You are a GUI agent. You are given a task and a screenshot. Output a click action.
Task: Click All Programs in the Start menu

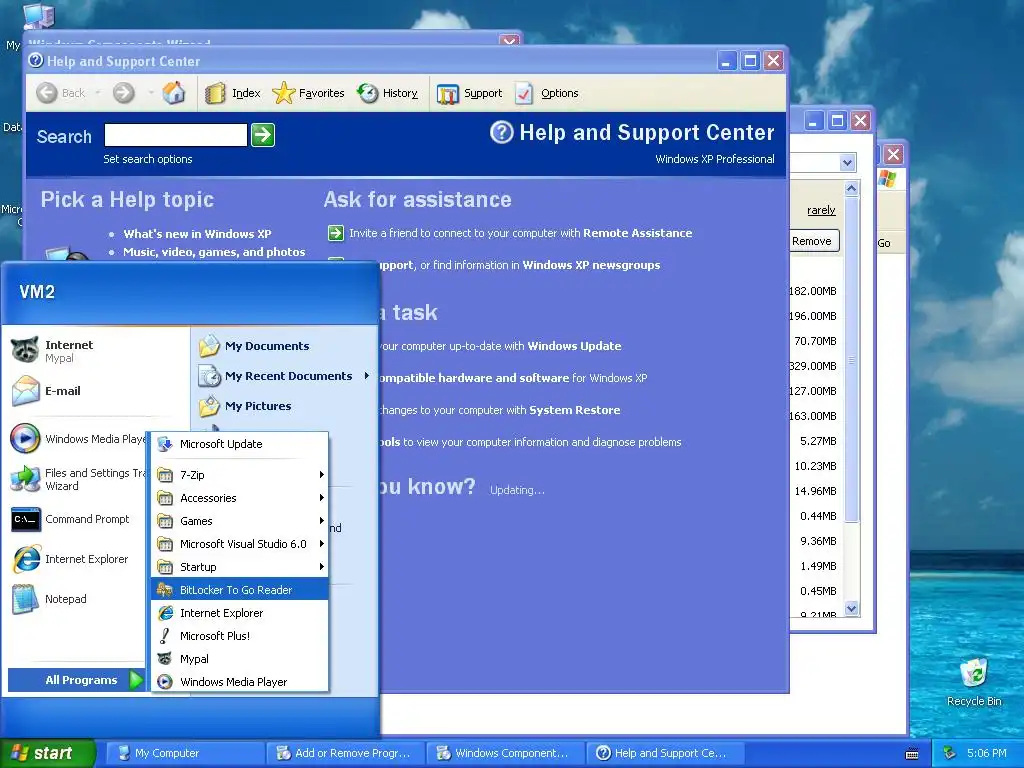tap(76, 680)
